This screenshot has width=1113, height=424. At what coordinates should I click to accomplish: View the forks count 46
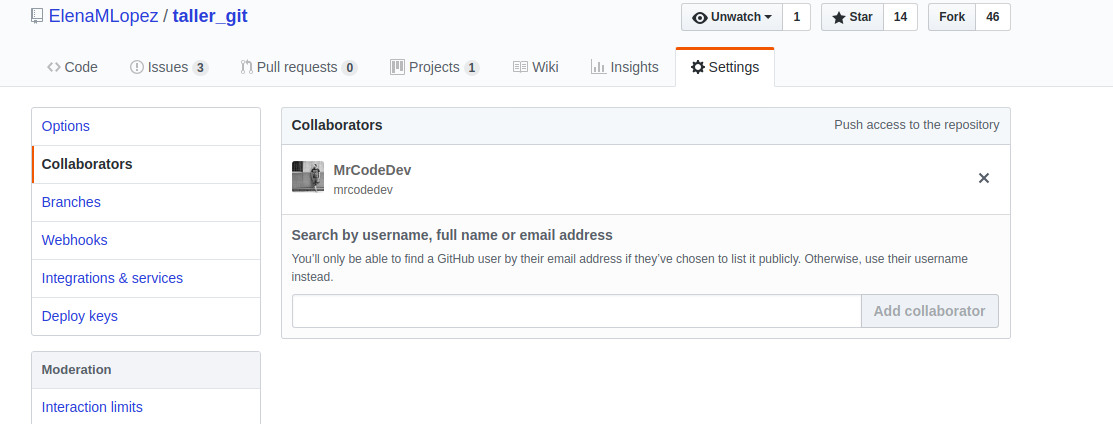point(993,17)
